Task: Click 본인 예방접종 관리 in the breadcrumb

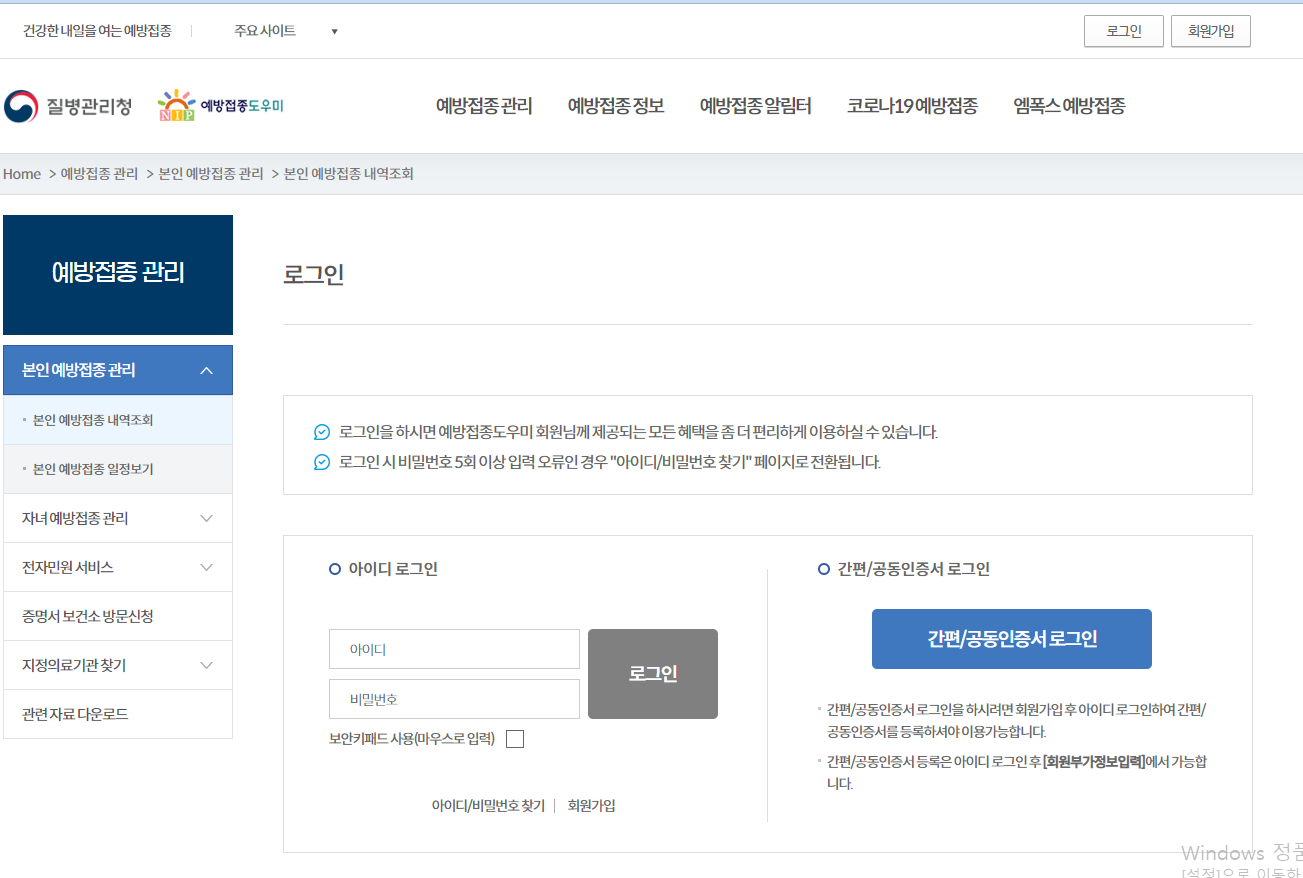Action: point(211,174)
